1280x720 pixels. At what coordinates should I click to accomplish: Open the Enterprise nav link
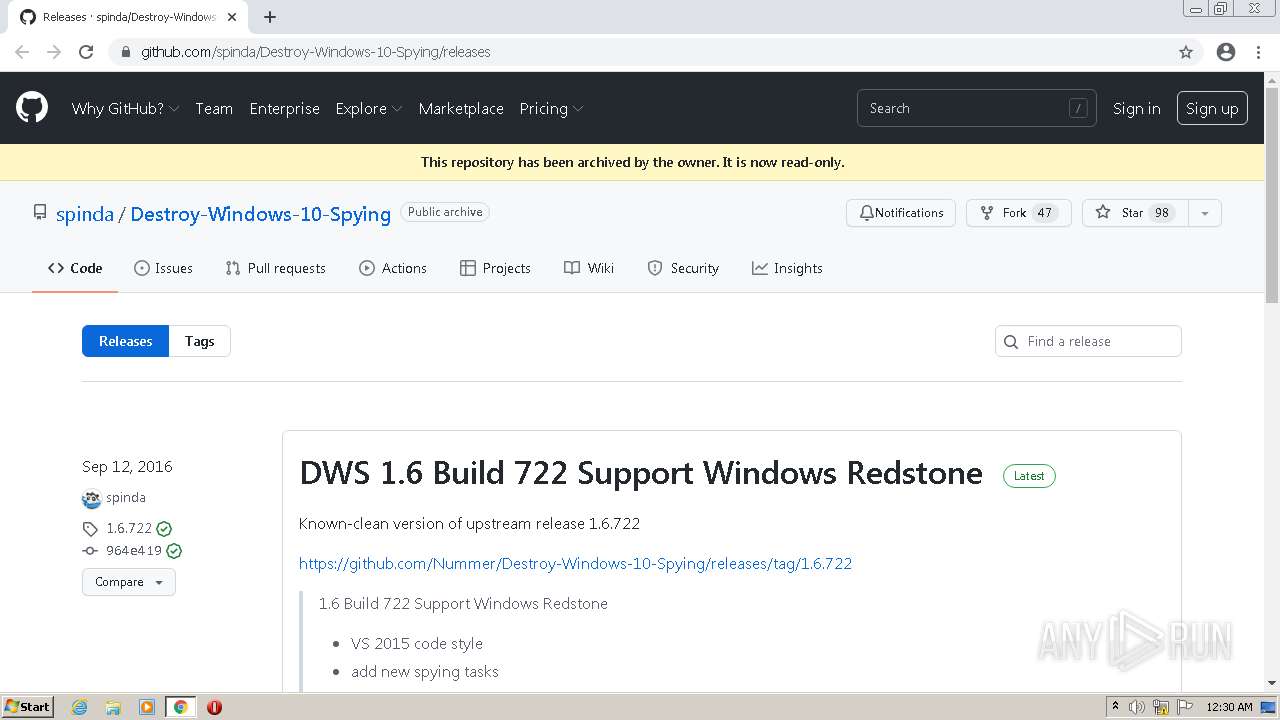(285, 108)
